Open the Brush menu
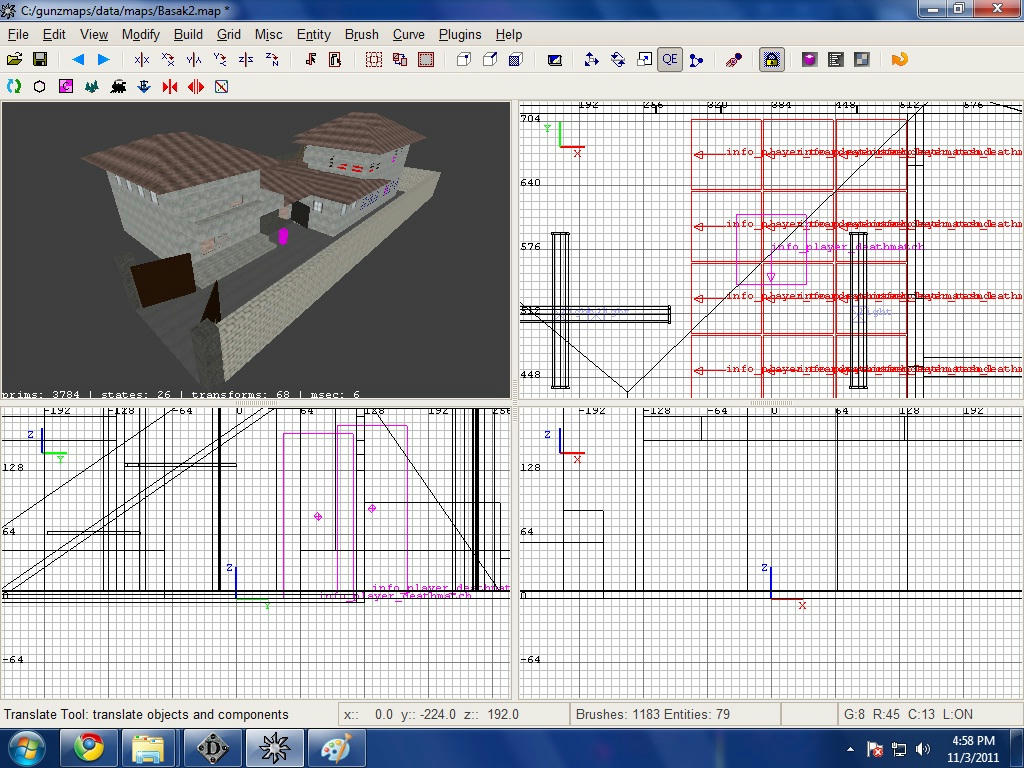1024x768 pixels. point(361,34)
